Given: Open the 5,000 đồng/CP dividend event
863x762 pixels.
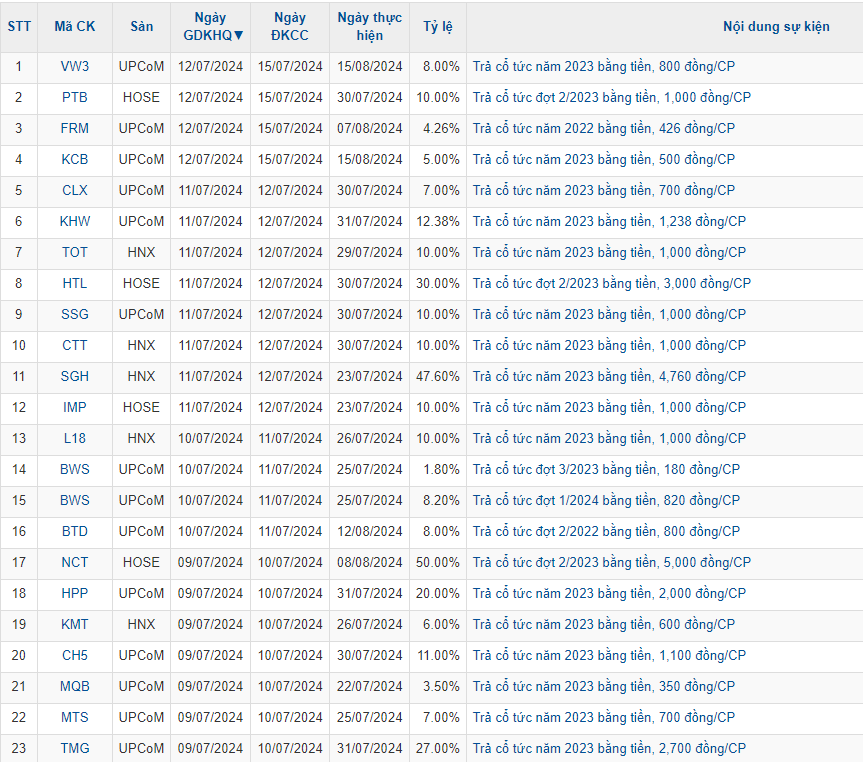Looking at the screenshot, I should coord(611,562).
